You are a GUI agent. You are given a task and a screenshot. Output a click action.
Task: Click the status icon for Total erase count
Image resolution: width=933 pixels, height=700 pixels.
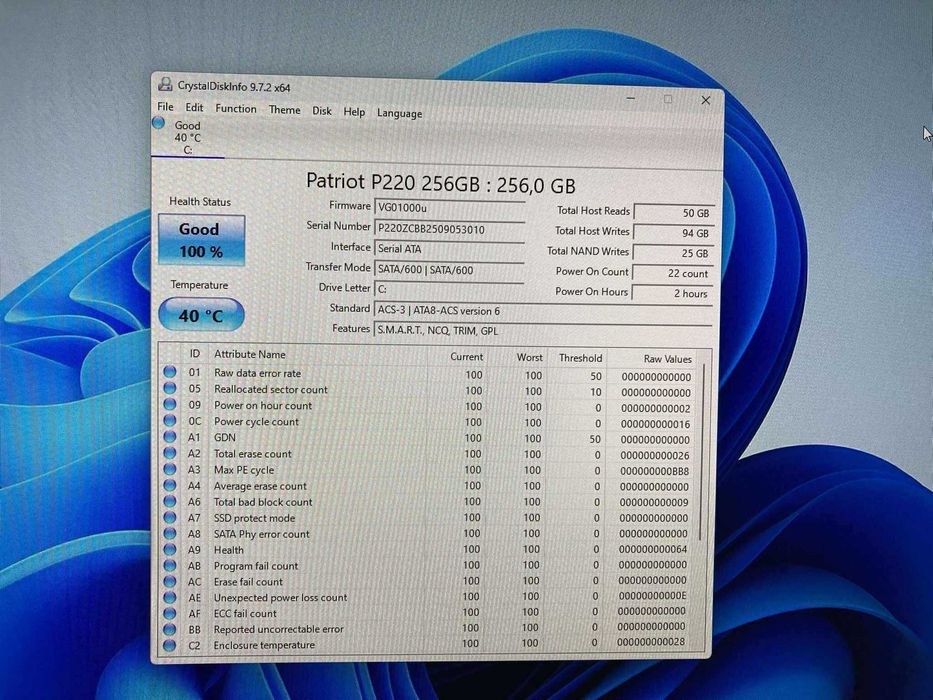pyautogui.click(x=170, y=452)
